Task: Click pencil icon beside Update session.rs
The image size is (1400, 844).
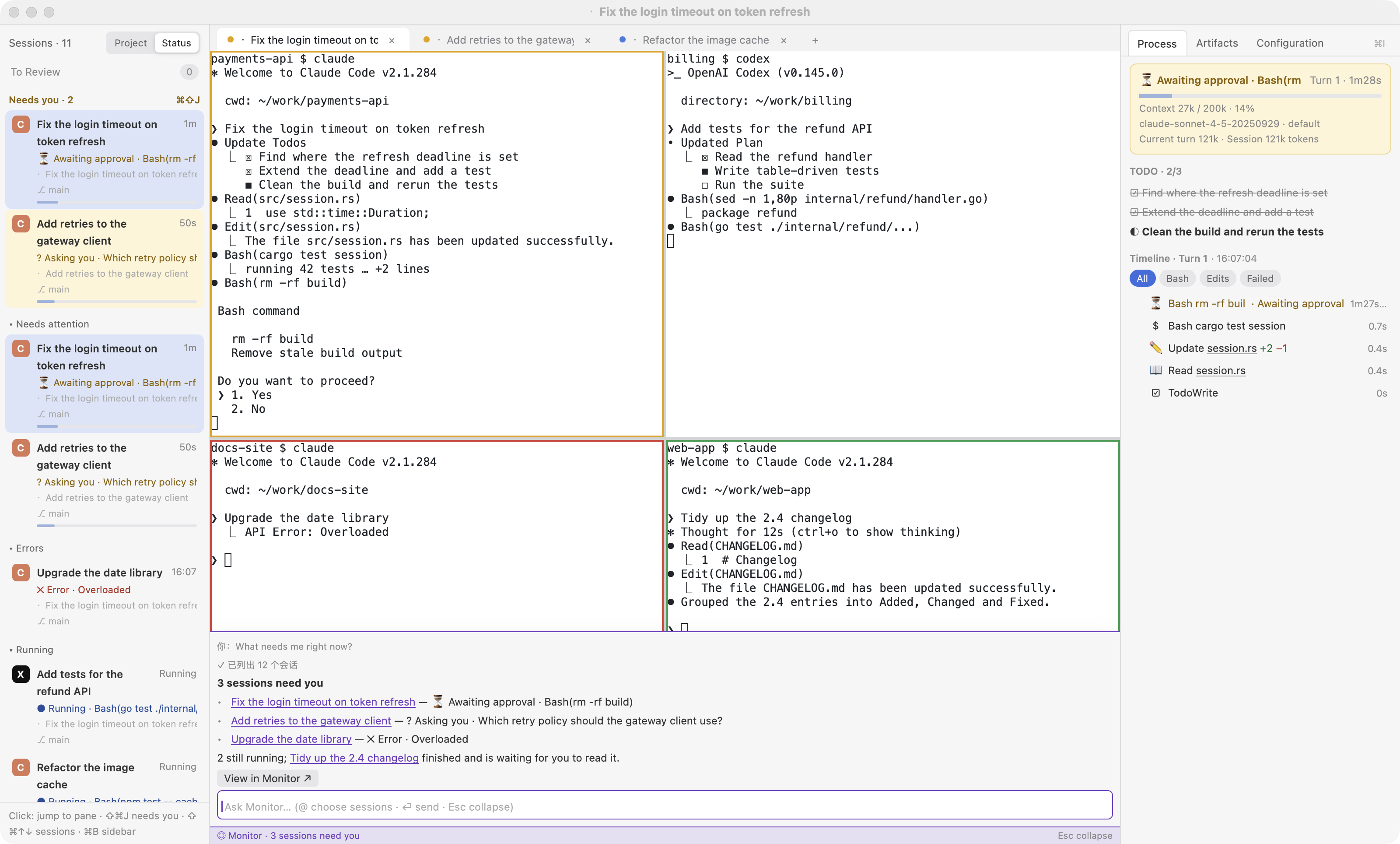Action: pyautogui.click(x=1155, y=348)
